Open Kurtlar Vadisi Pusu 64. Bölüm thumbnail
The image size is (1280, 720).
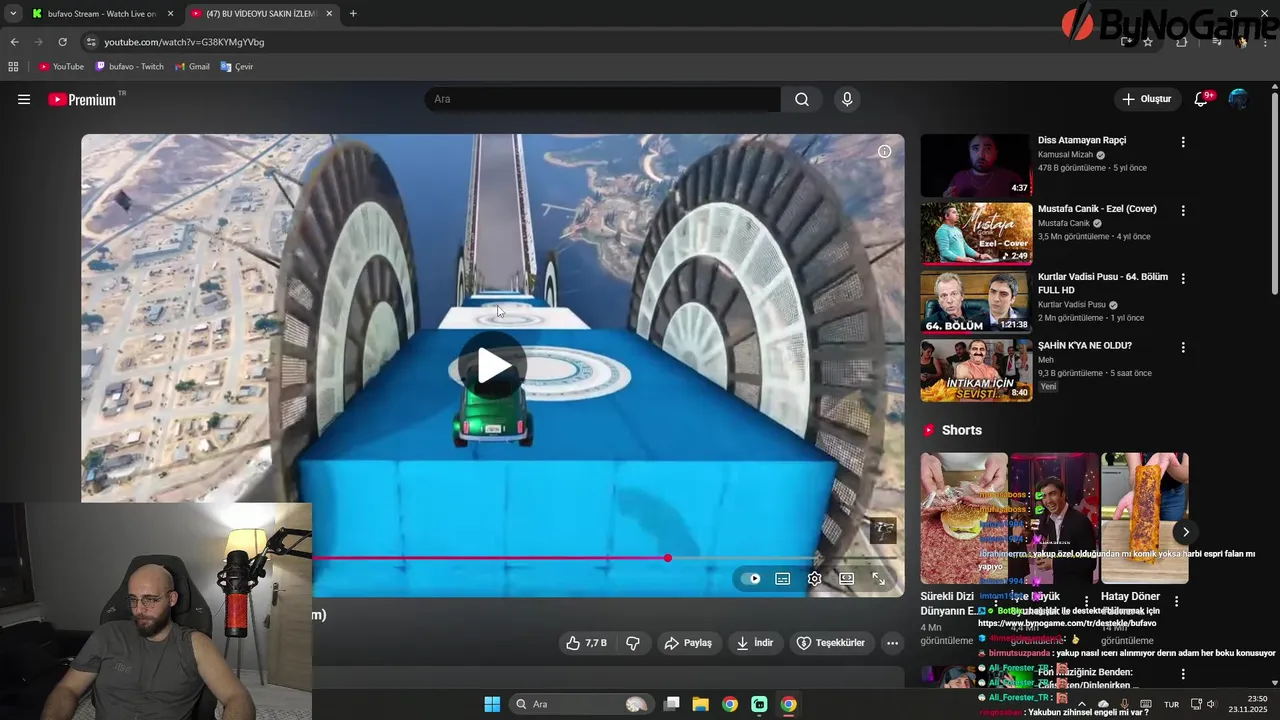tap(975, 303)
